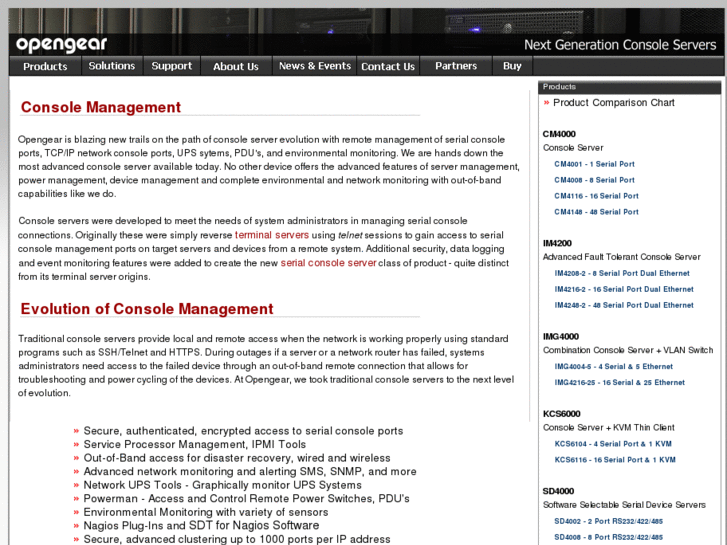The width and height of the screenshot is (727, 545).
Task: Open SD4008 - 8 Port RS232/422/485
Action: pos(608,538)
